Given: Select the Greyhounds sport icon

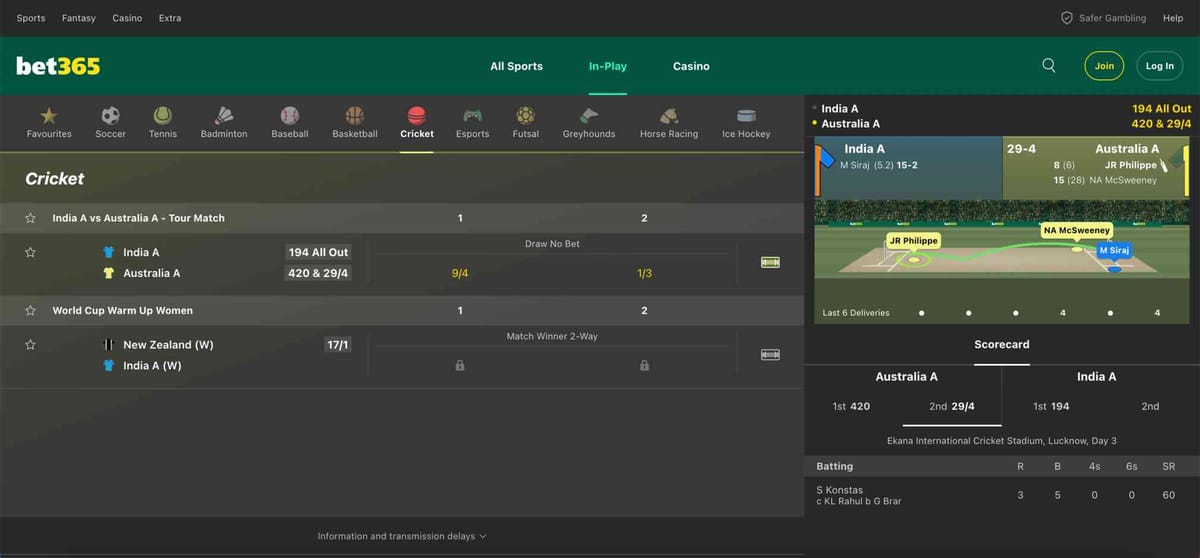Looking at the screenshot, I should [x=589, y=116].
